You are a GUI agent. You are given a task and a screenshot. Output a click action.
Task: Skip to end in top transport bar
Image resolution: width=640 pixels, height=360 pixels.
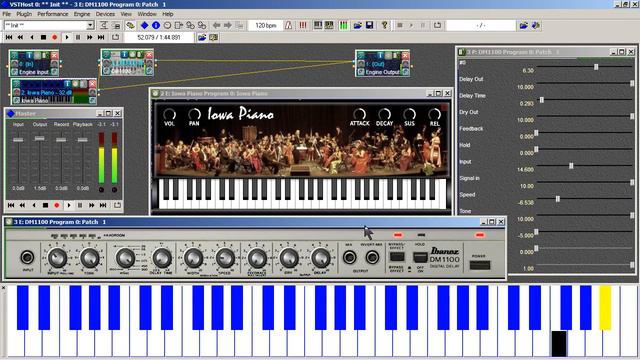(x=101, y=37)
